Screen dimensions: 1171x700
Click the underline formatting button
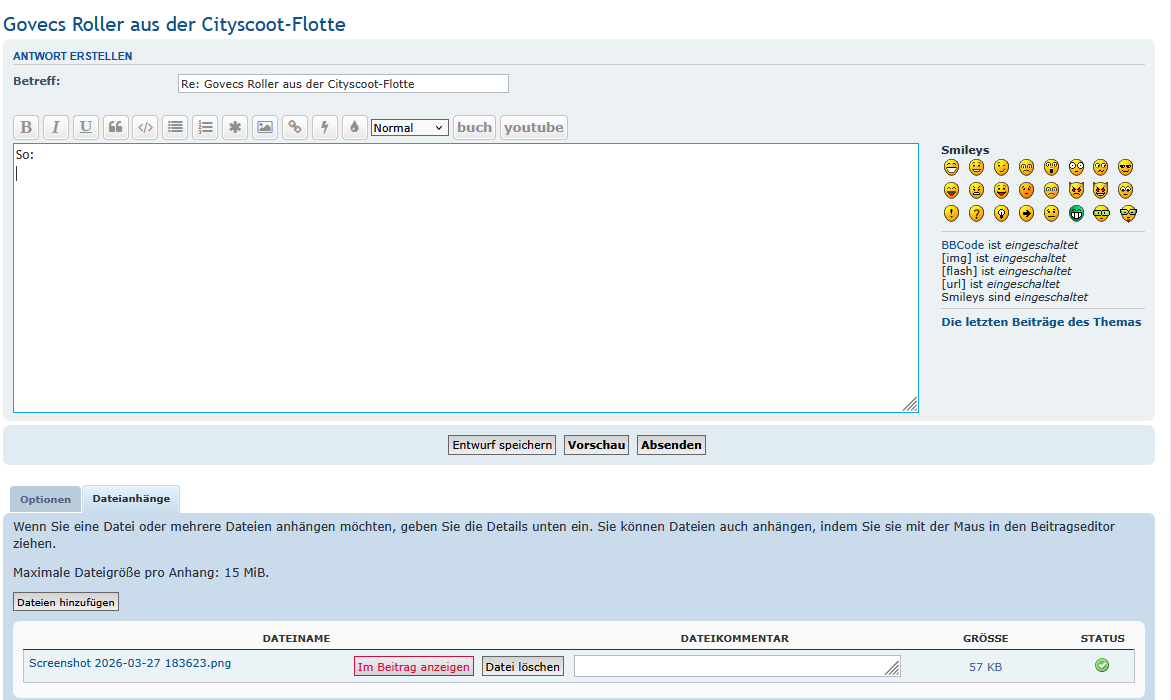pos(86,127)
